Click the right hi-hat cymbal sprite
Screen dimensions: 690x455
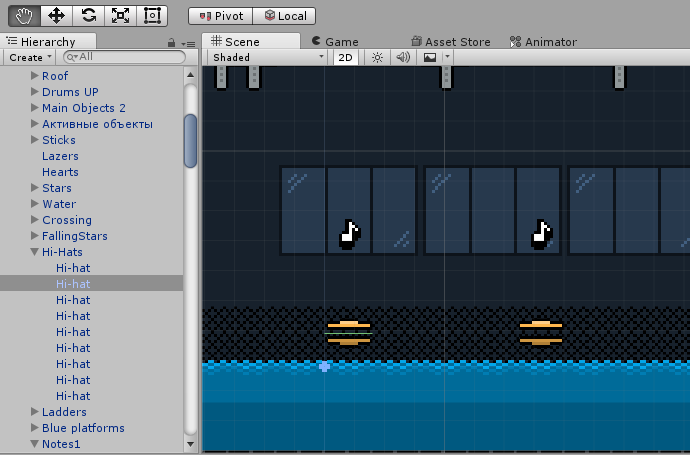tap(541, 333)
